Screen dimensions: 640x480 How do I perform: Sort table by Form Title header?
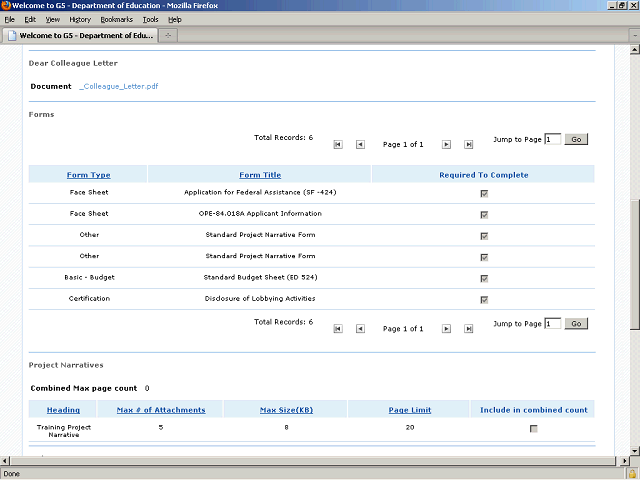(260, 175)
